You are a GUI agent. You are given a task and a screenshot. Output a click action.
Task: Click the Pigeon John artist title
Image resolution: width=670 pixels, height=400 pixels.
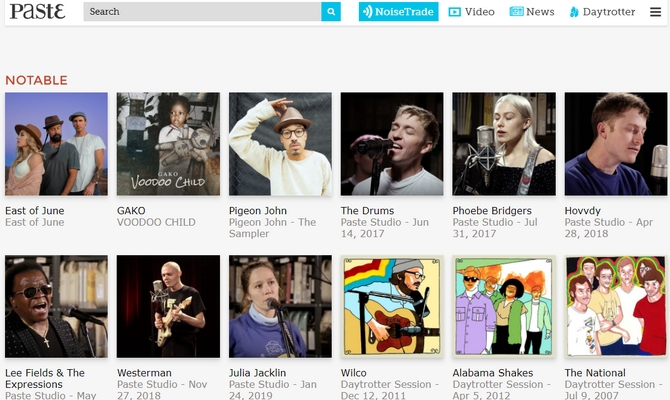(258, 211)
